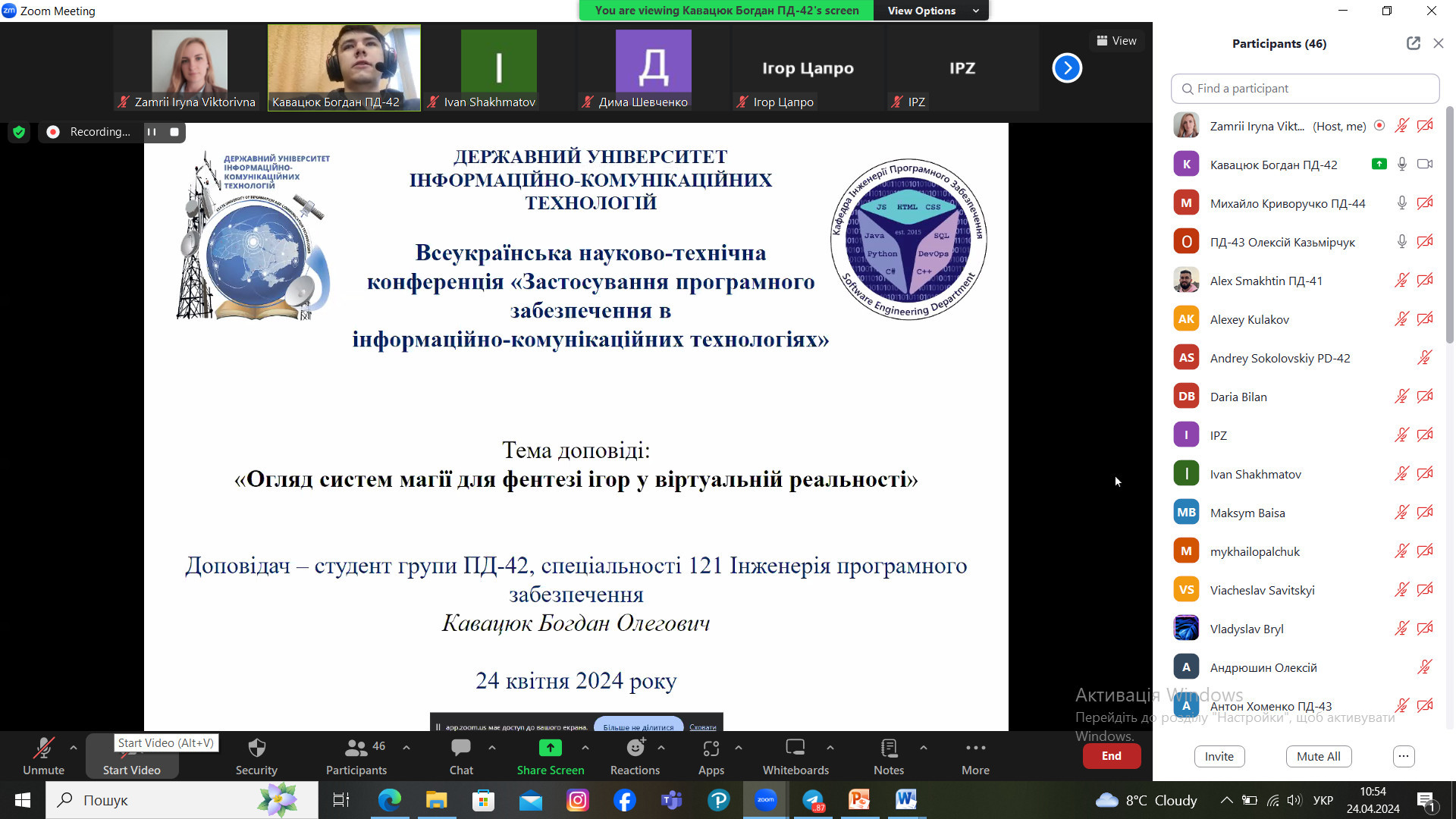1456x819 pixels.
Task: Open PowerPoint from taskbar
Action: (859, 800)
